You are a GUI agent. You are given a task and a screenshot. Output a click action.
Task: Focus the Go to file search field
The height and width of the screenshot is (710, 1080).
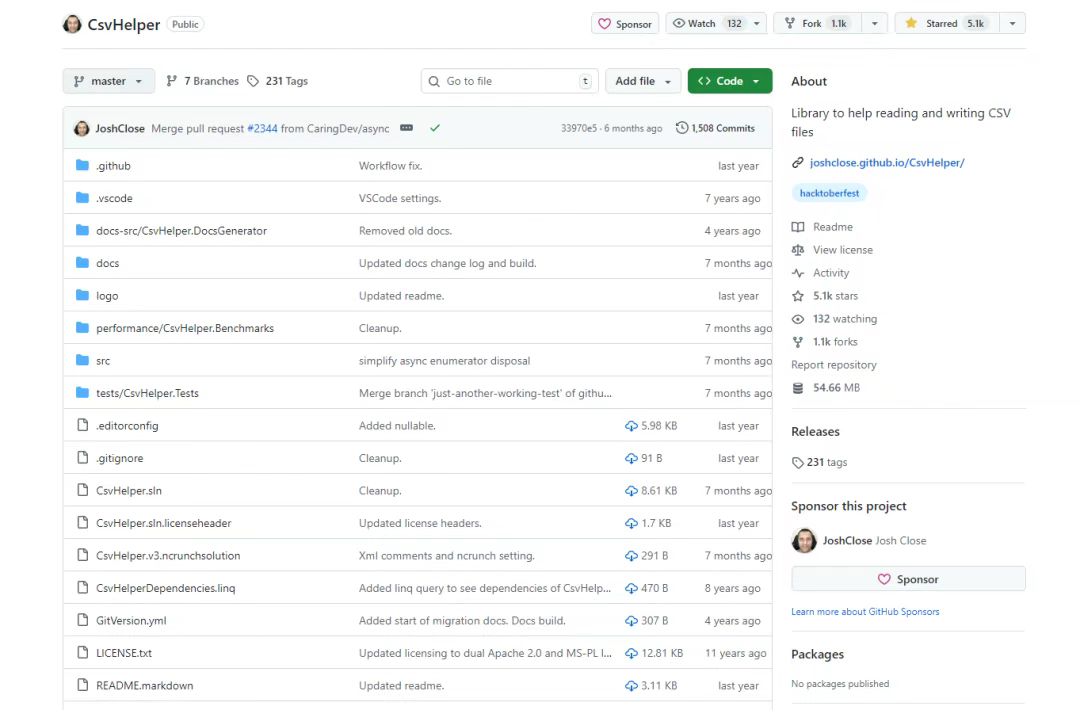tap(510, 81)
